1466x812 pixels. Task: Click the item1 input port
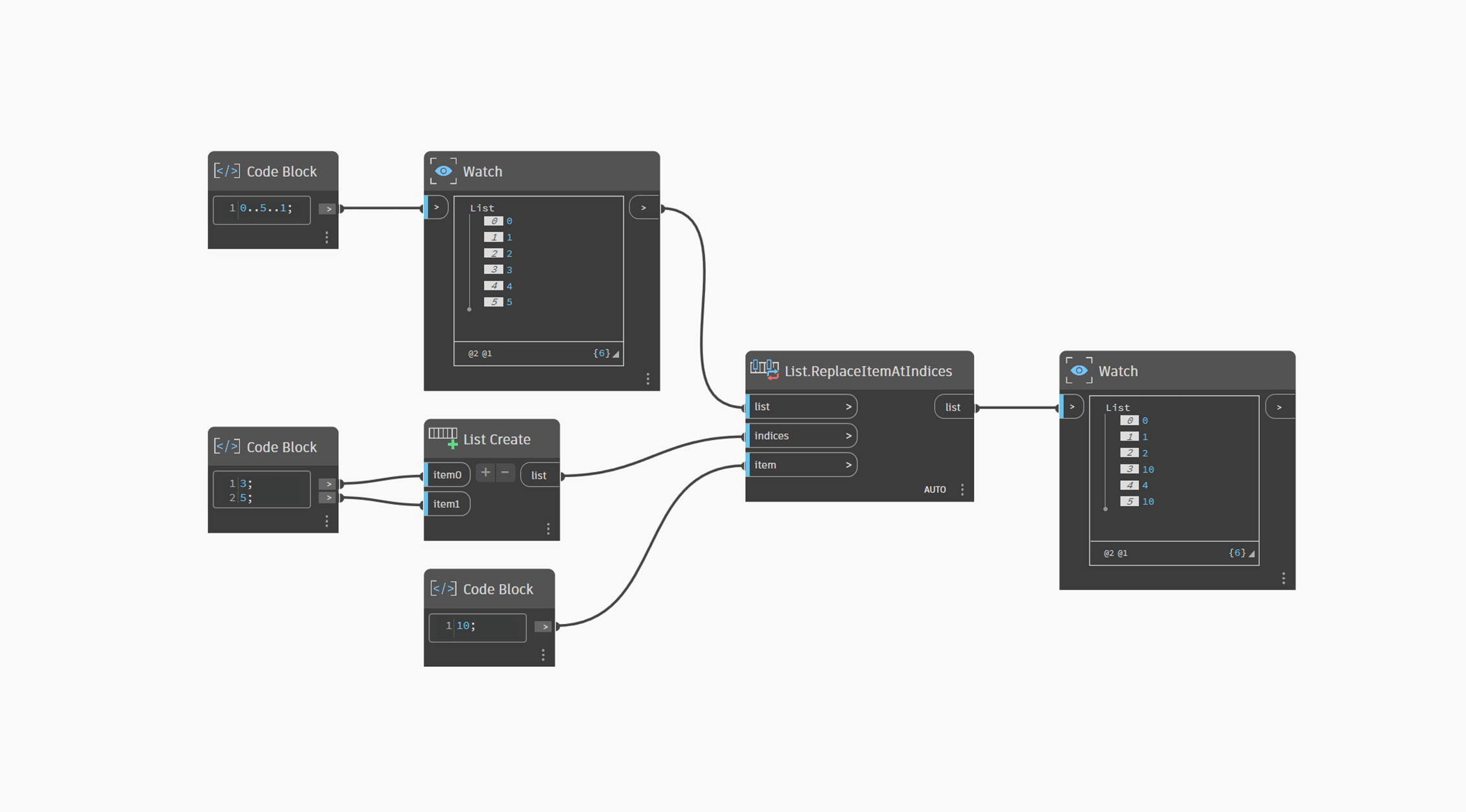click(x=447, y=504)
